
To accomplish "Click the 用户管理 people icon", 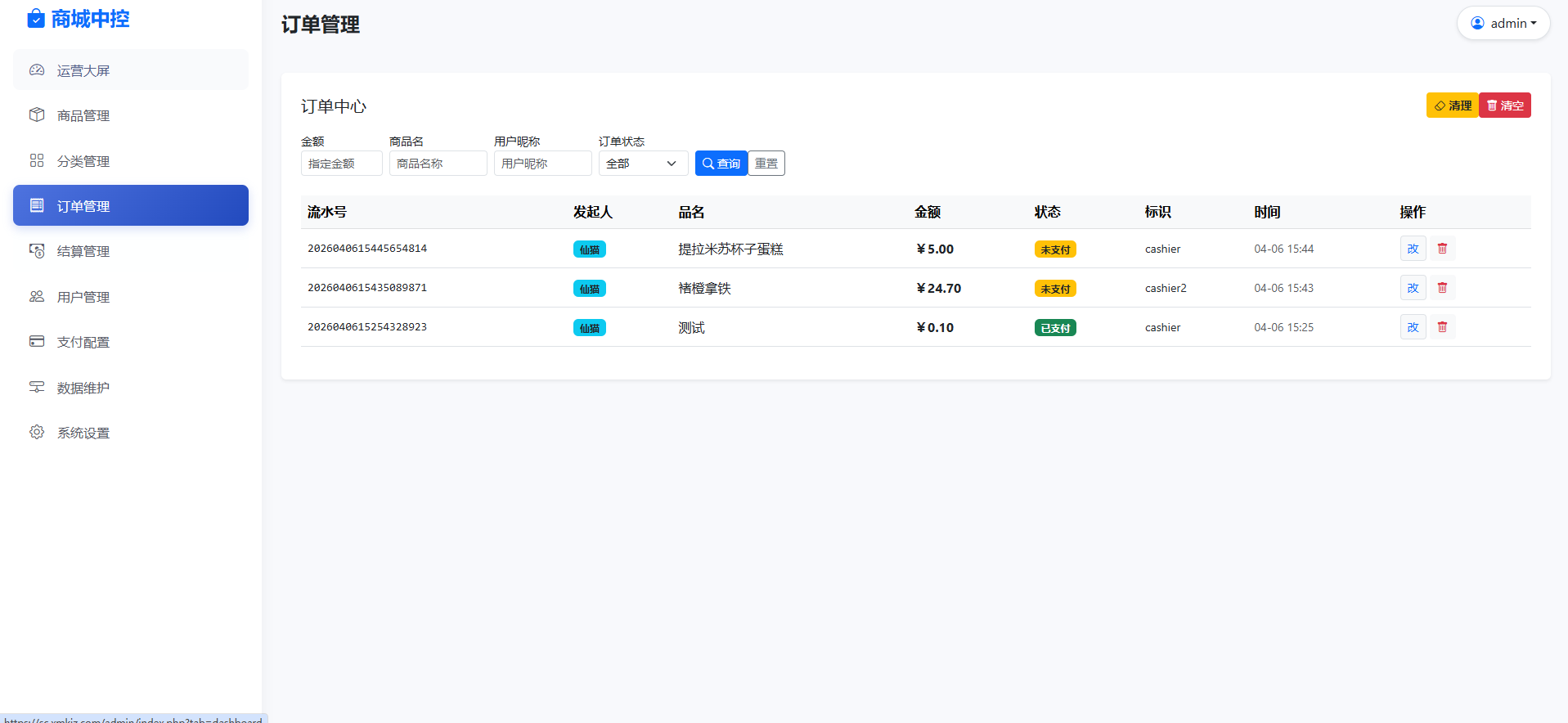I will click(37, 297).
